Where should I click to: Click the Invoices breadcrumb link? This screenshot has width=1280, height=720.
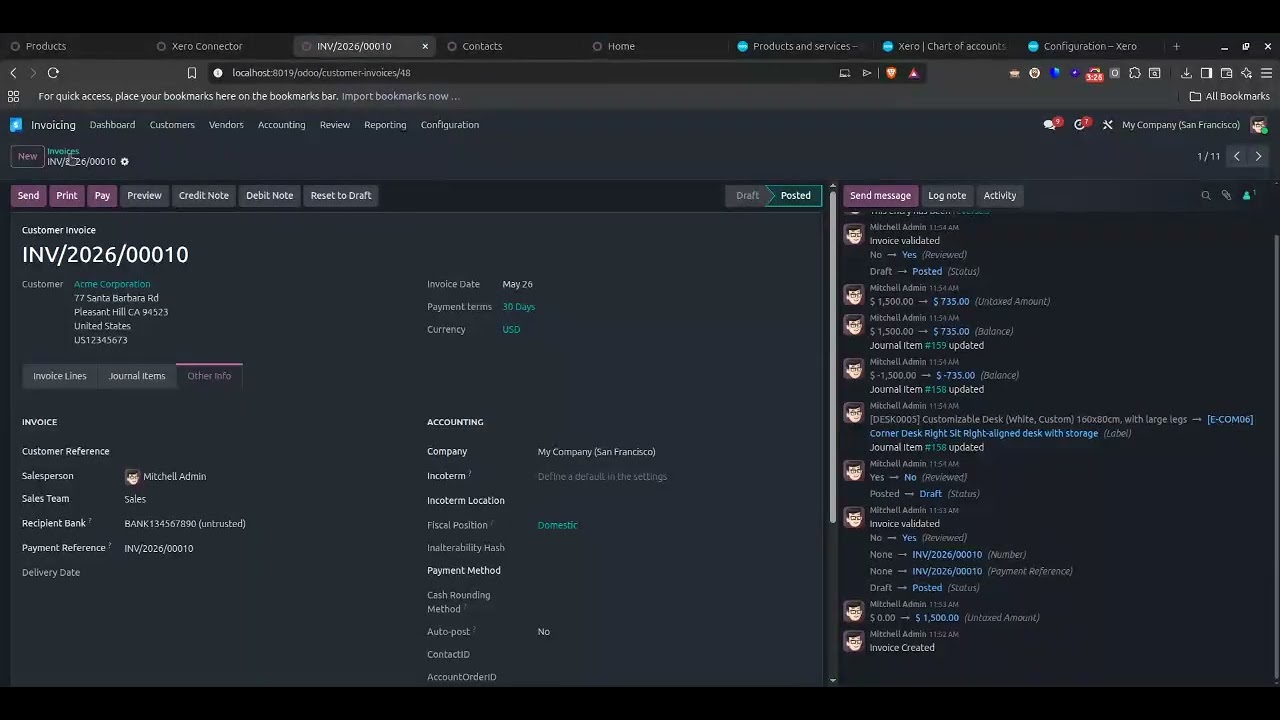pyautogui.click(x=63, y=151)
